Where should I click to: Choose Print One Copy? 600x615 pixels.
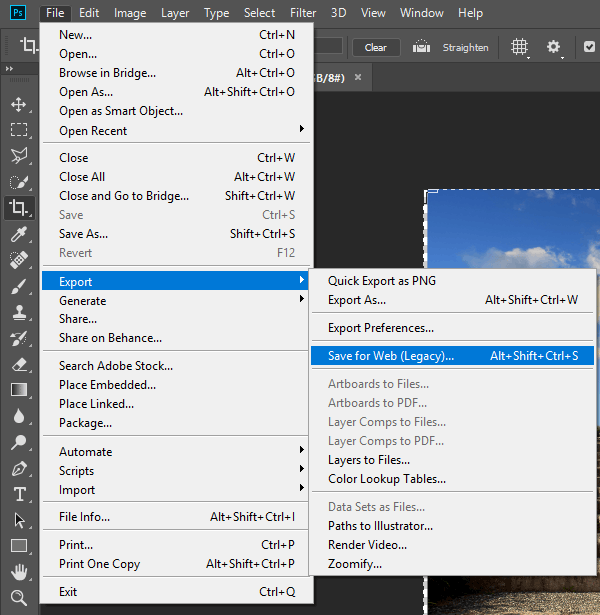(176, 564)
